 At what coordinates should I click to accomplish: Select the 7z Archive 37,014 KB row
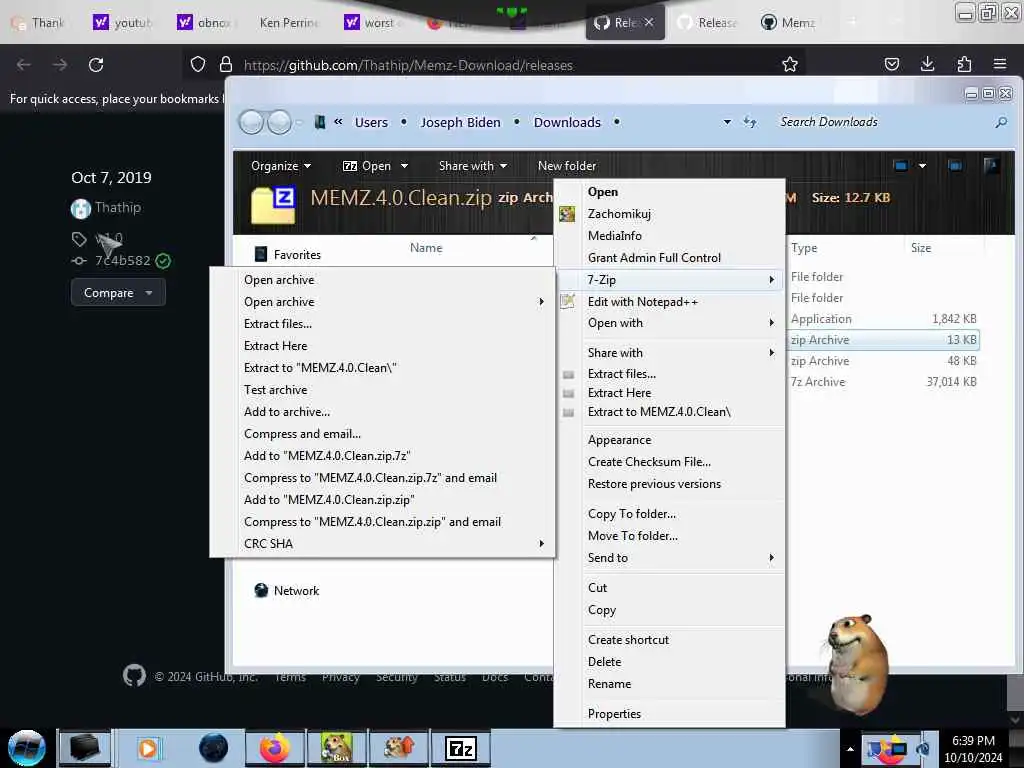click(883, 382)
